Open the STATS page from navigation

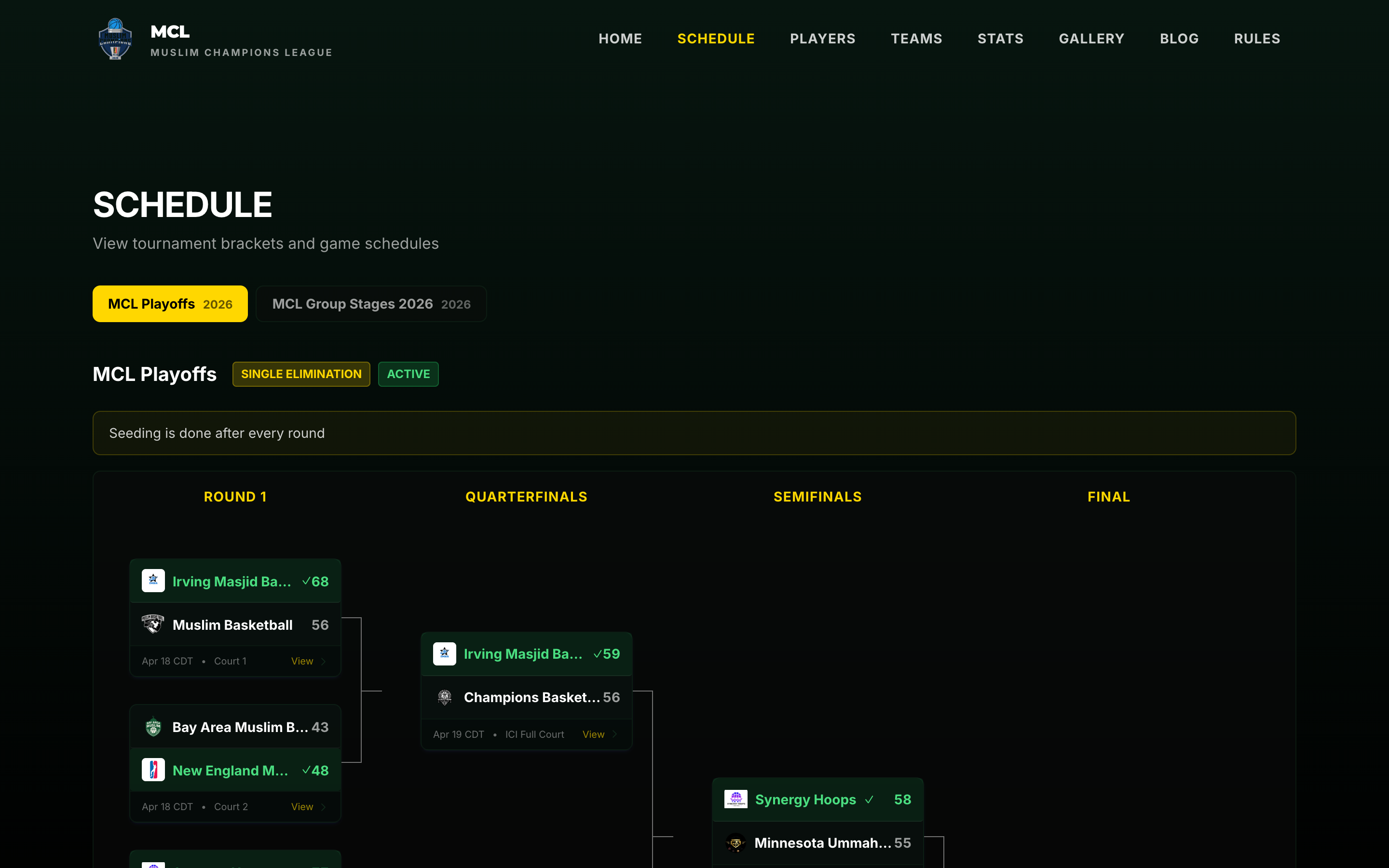1000,39
